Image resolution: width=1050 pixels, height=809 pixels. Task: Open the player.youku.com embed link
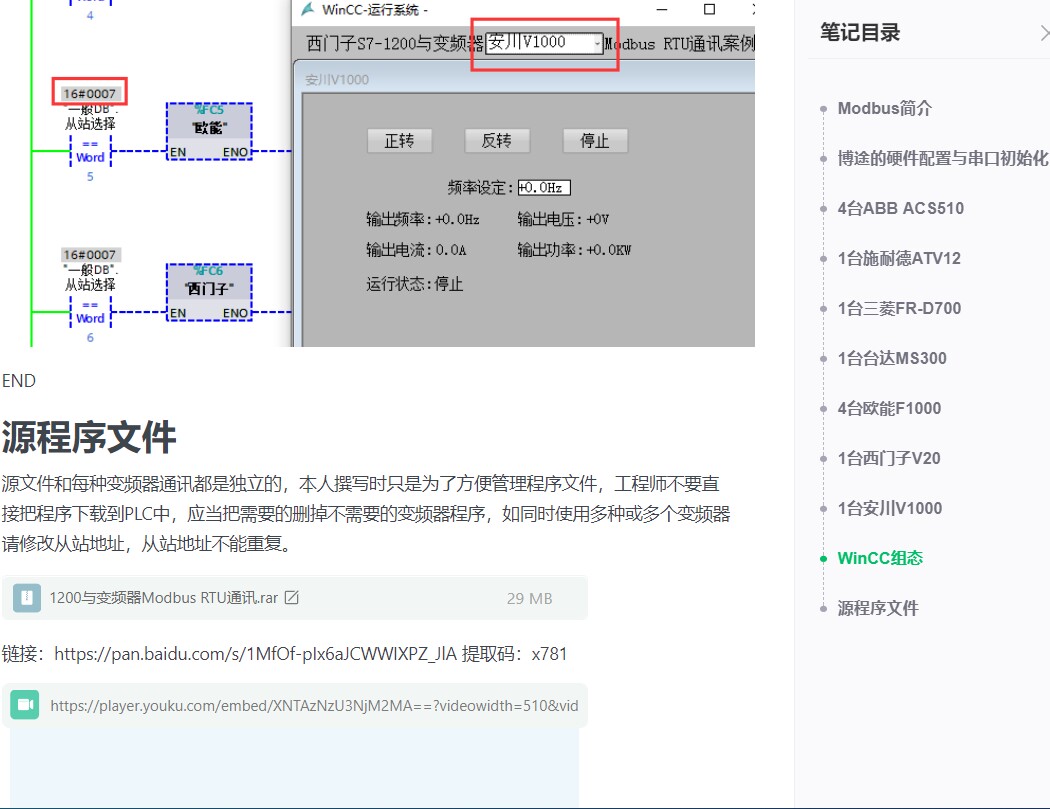coord(314,705)
